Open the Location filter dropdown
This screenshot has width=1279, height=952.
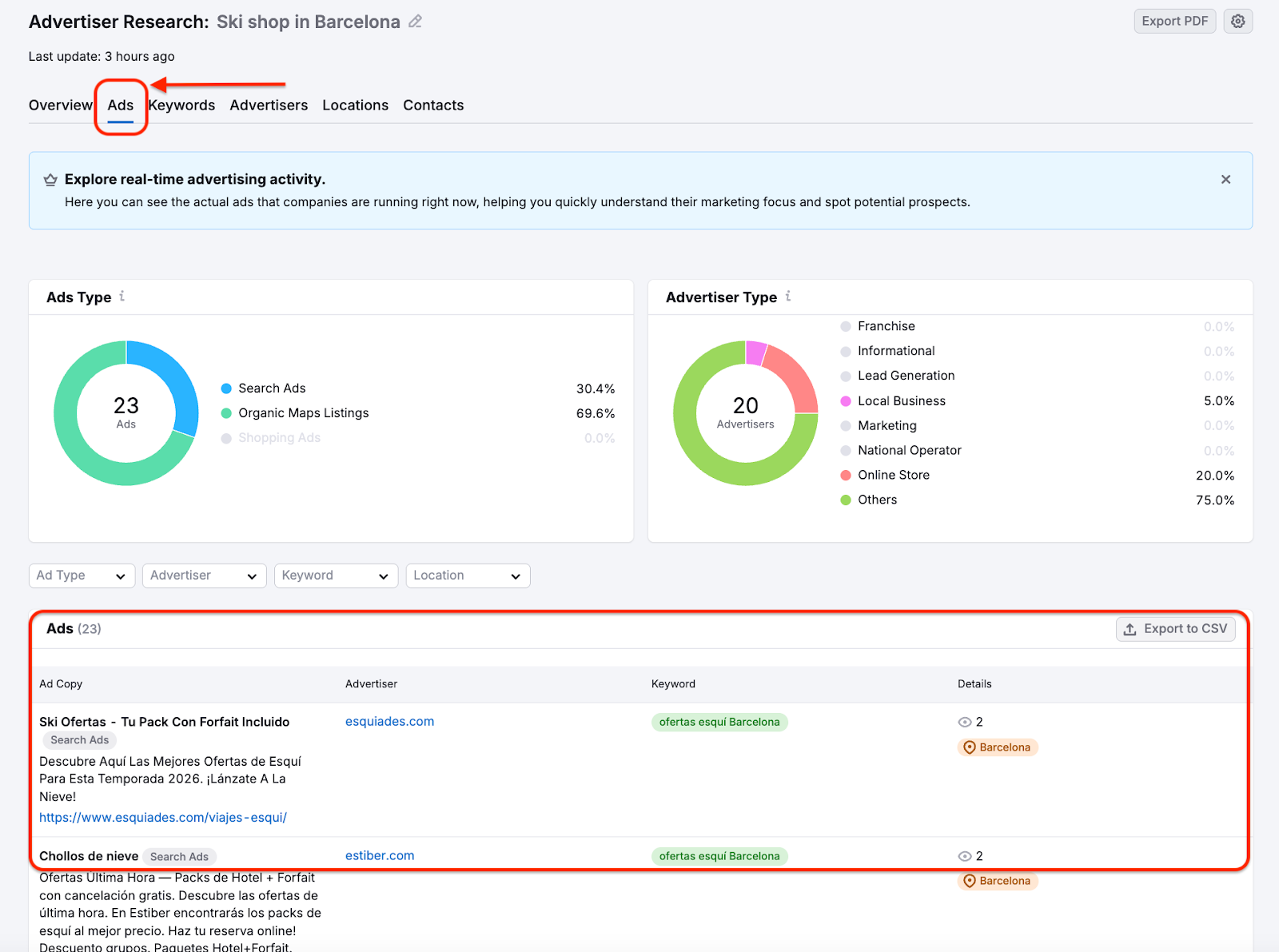pyautogui.click(x=468, y=575)
